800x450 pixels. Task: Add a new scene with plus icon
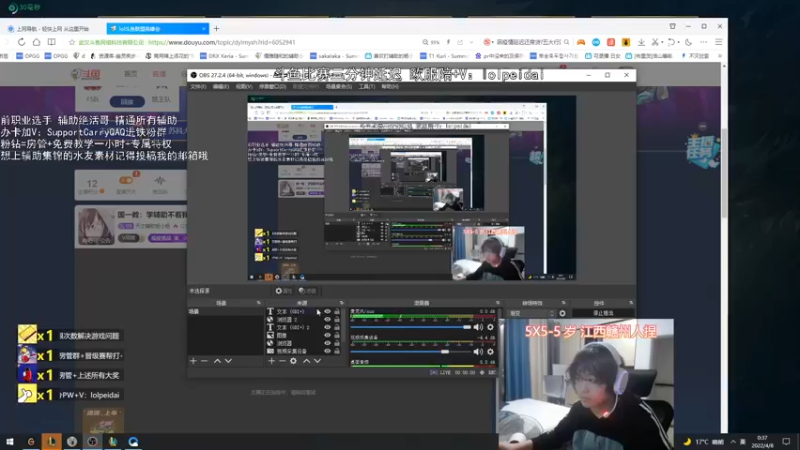tap(193, 361)
